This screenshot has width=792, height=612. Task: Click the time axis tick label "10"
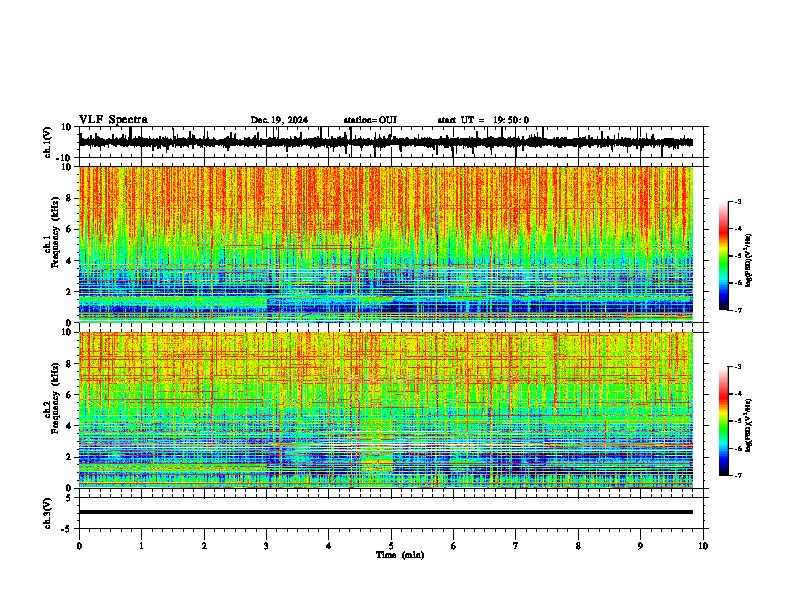[703, 546]
